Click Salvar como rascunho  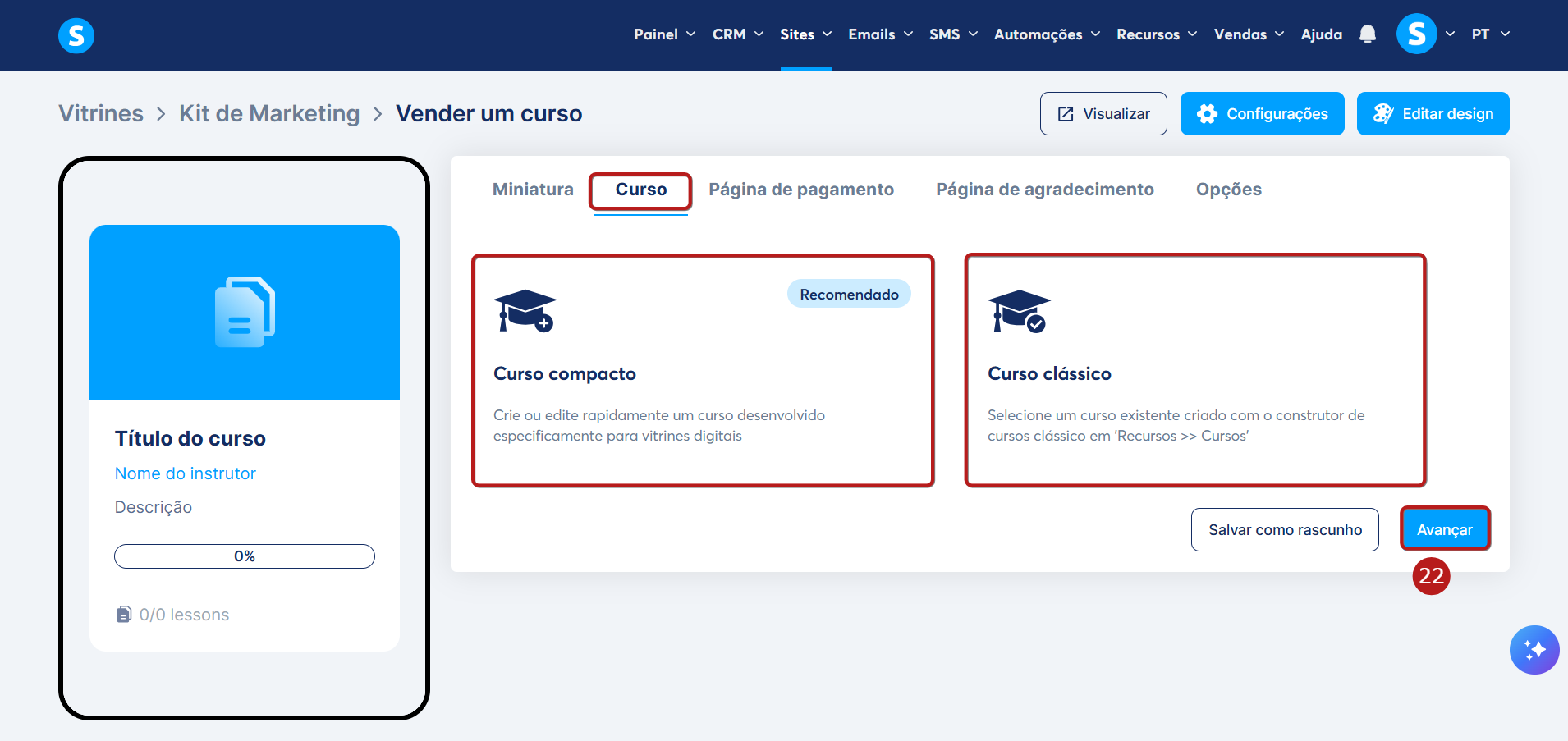pyautogui.click(x=1285, y=530)
